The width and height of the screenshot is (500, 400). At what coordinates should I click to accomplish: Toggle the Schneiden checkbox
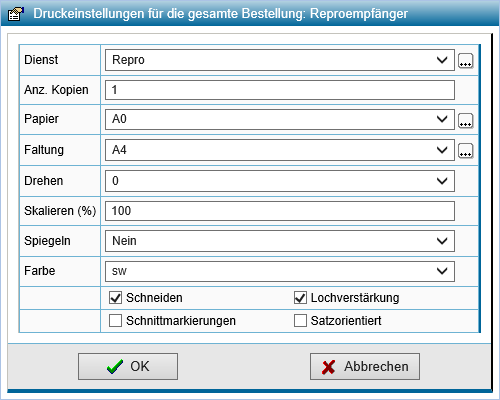(x=115, y=298)
